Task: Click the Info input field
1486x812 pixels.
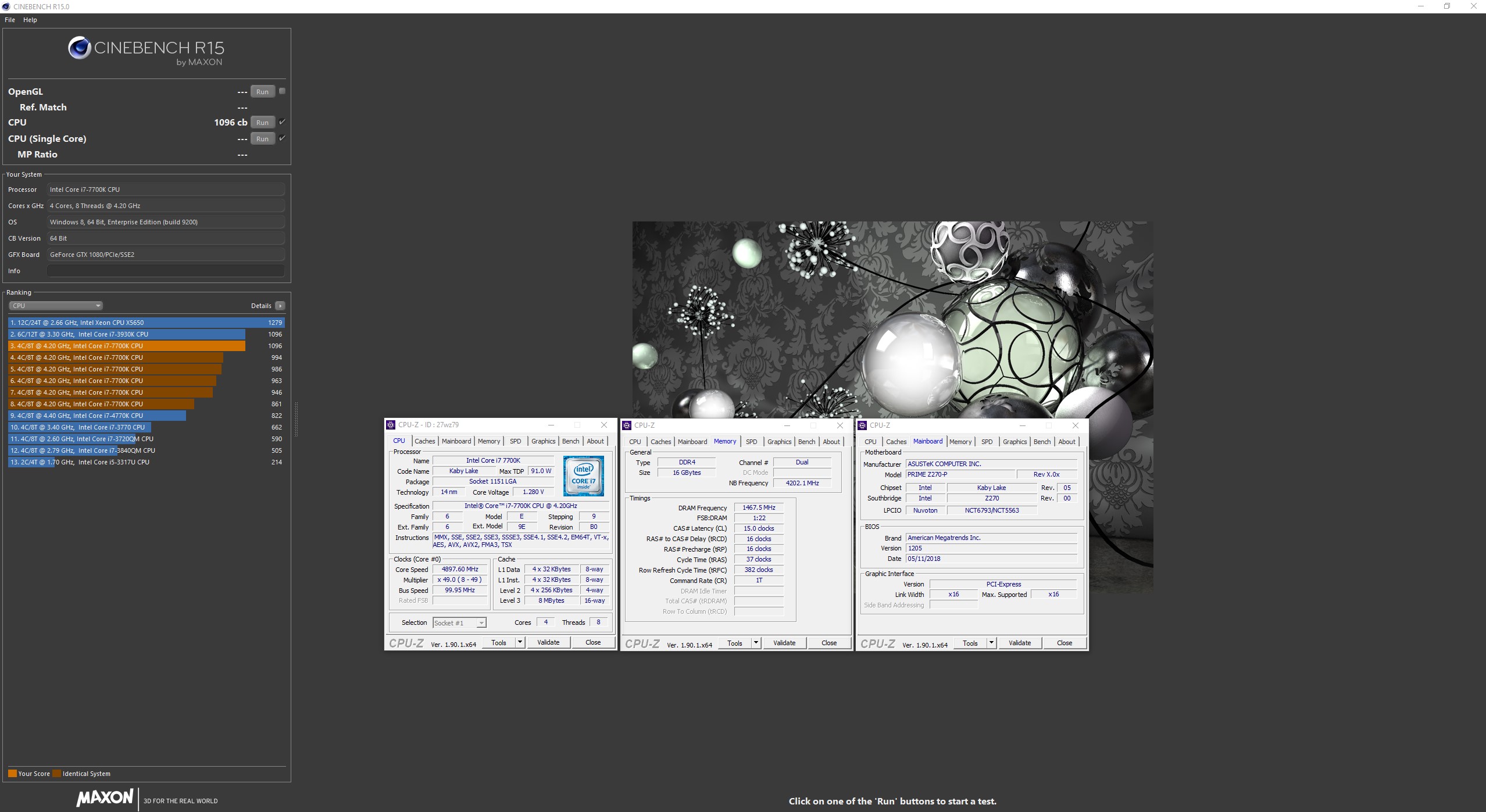Action: [166, 271]
